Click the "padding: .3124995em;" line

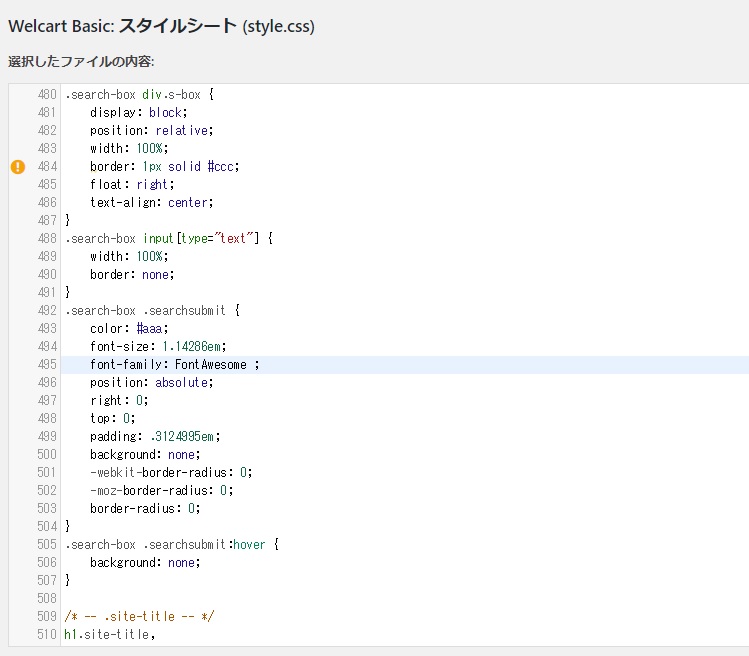pos(155,437)
